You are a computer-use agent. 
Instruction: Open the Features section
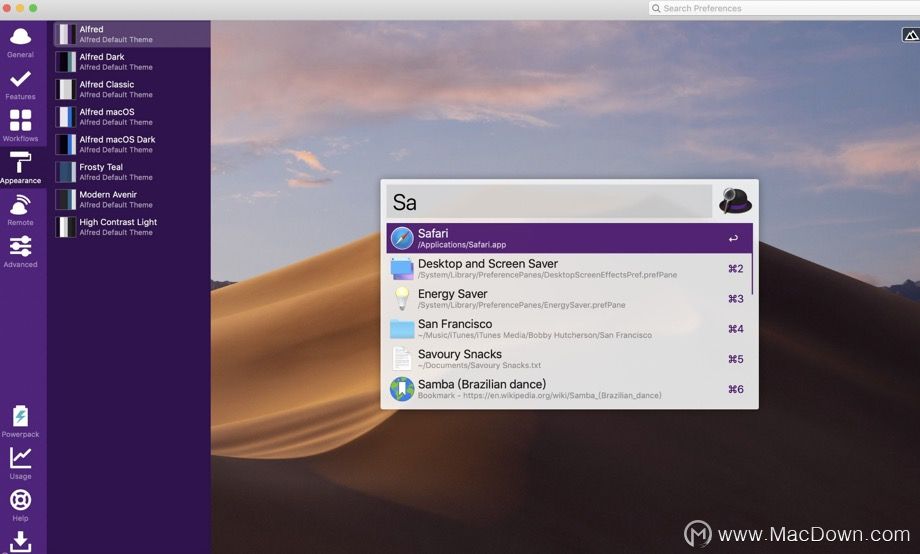[21, 85]
